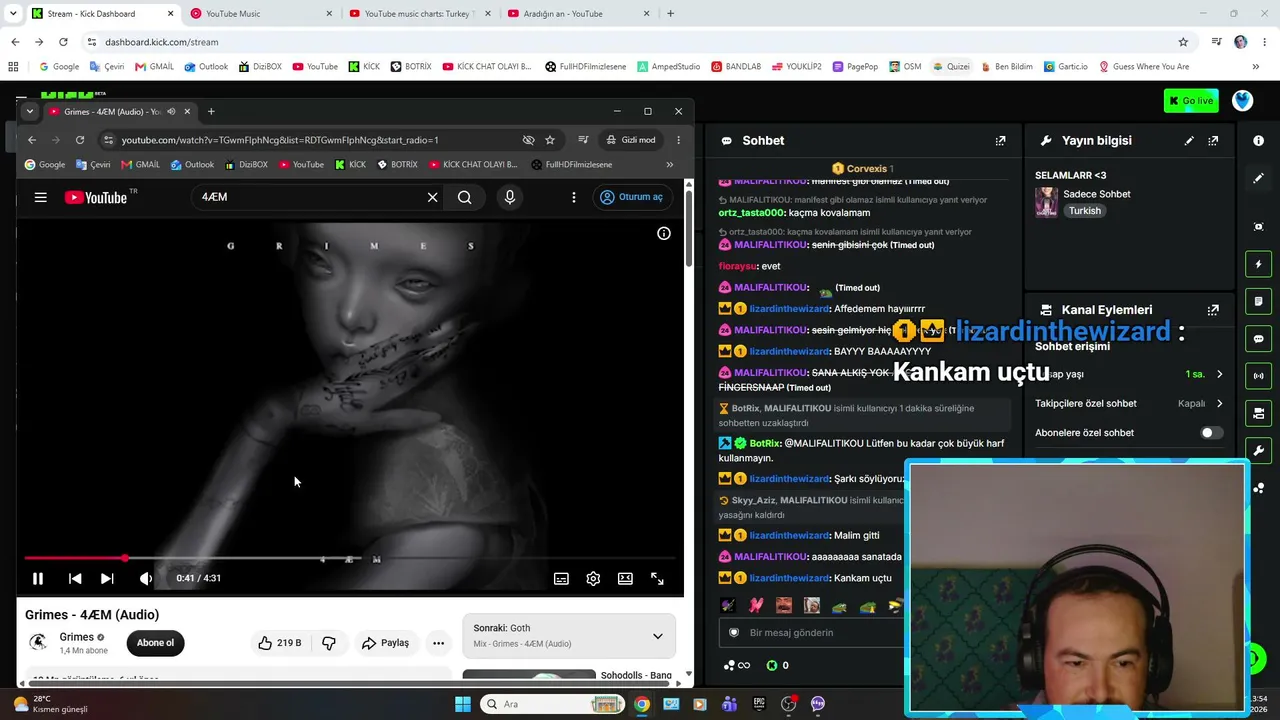Share the video with Paylaş
Viewport: 1280px width, 720px height.
[x=385, y=643]
